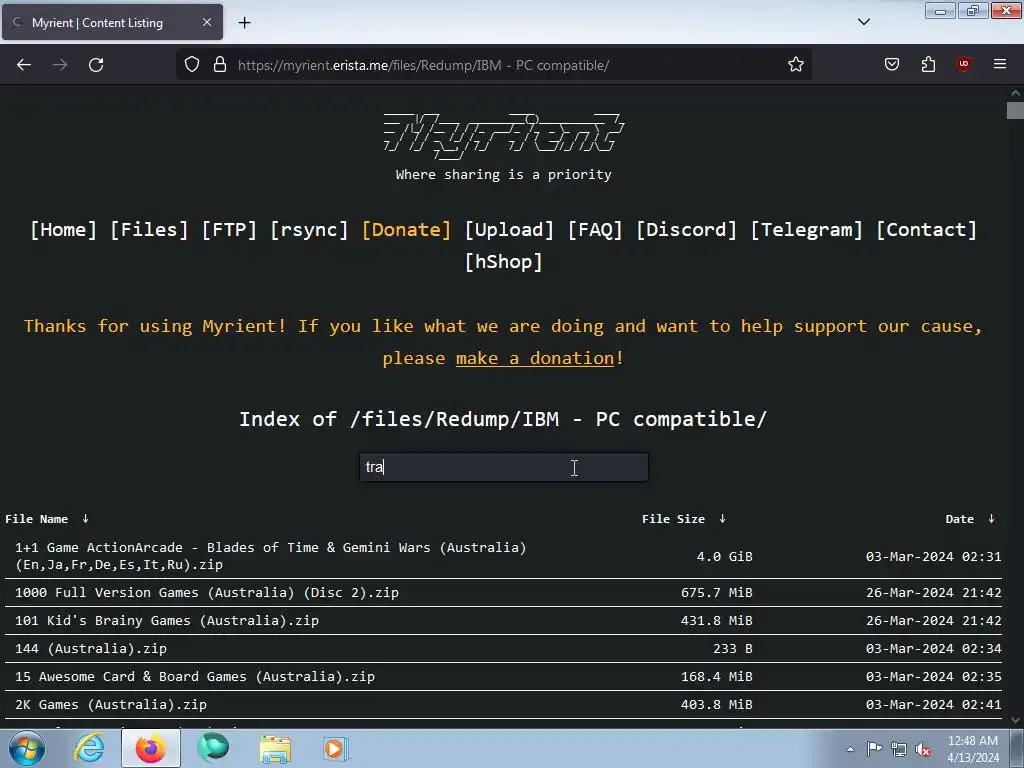
Task: Open the [Upload] navigation link
Action: (x=509, y=230)
